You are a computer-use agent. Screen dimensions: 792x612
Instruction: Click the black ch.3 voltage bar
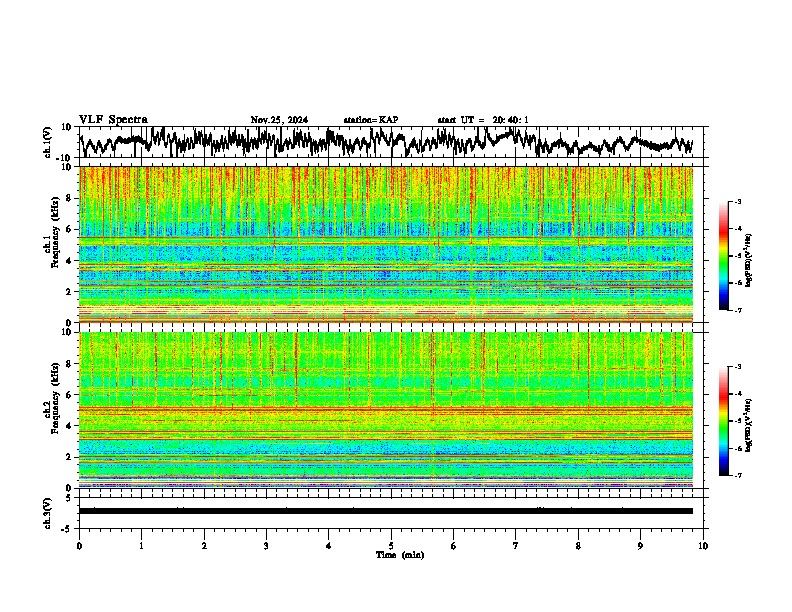[x=386, y=511]
